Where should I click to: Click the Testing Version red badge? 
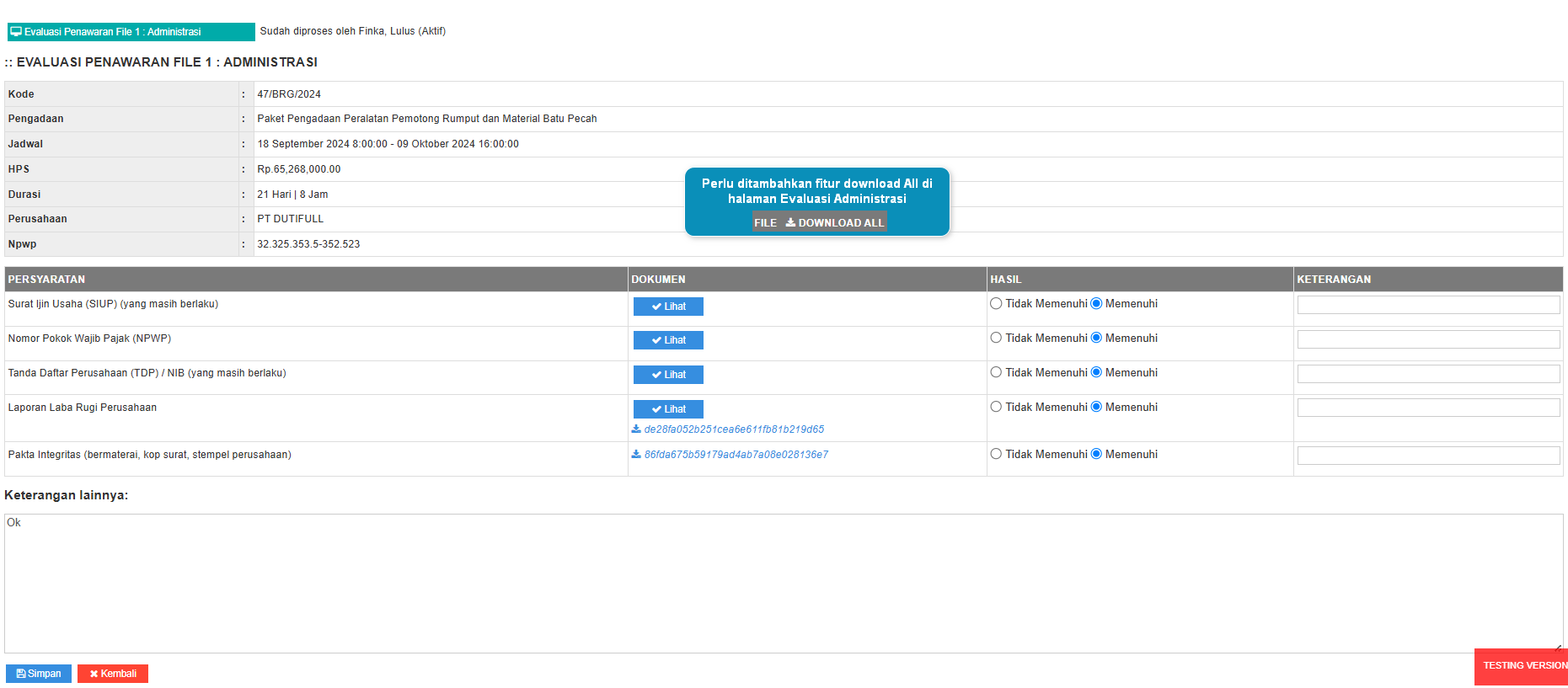coord(1522,666)
